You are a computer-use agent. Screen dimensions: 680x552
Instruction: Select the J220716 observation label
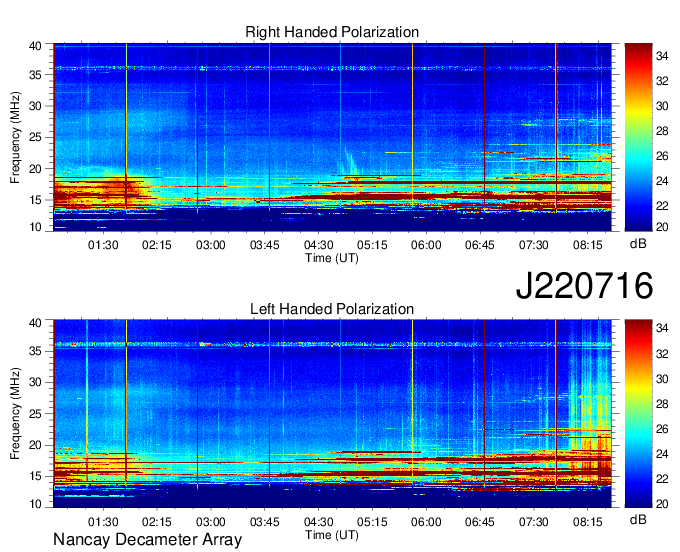tap(584, 286)
